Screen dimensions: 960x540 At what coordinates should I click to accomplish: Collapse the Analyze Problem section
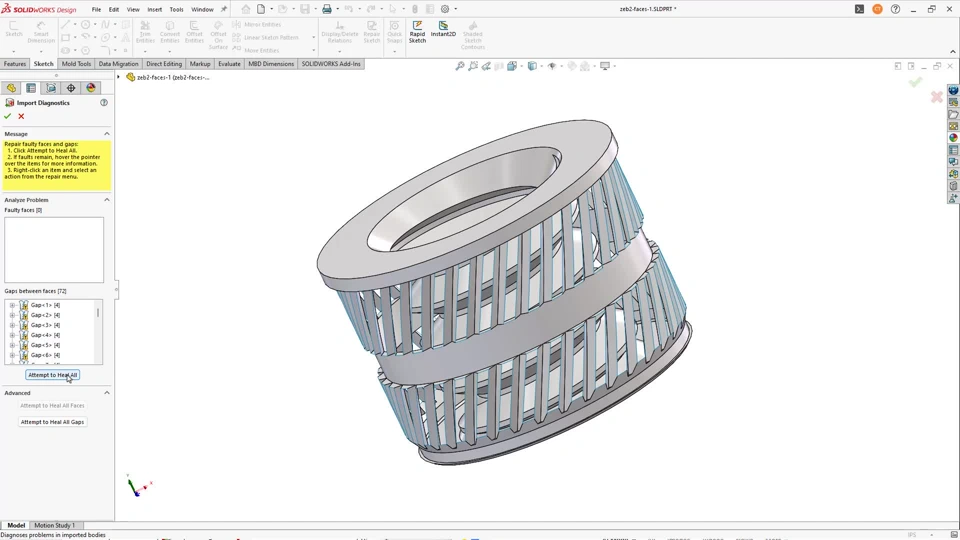(x=107, y=200)
